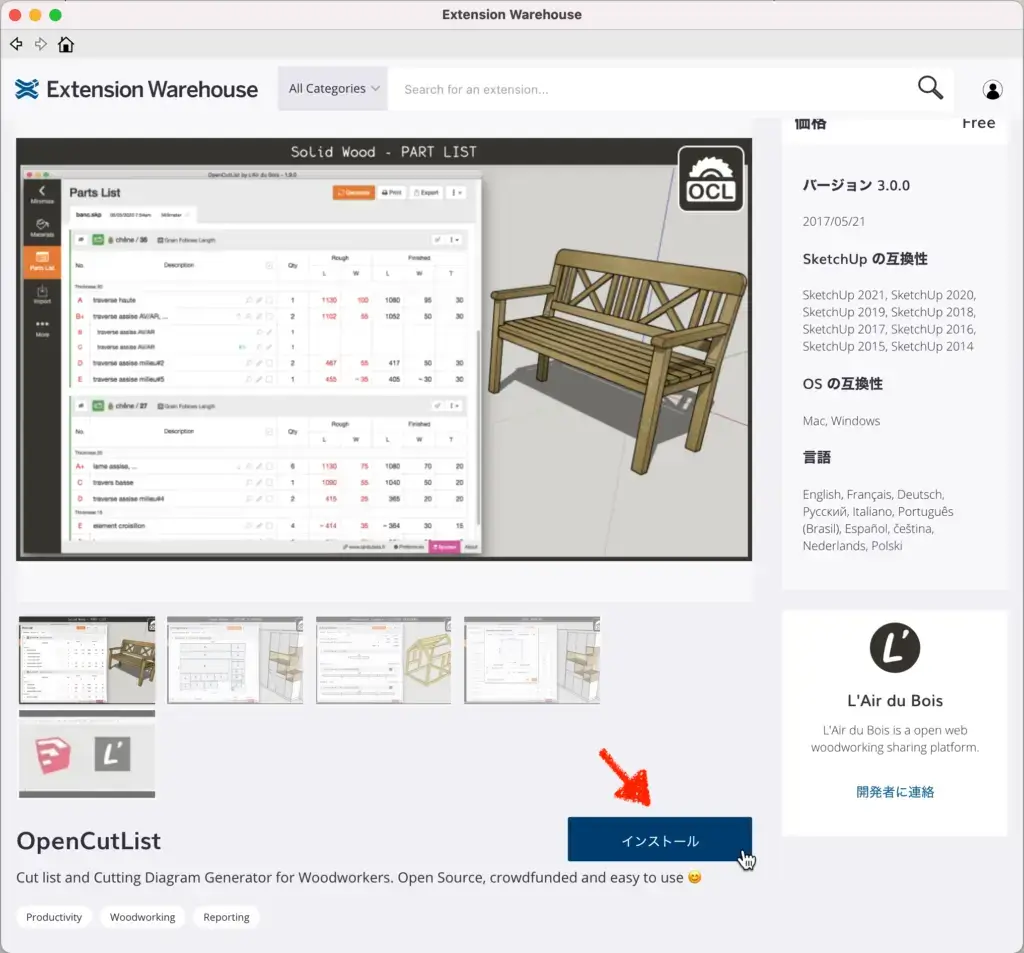Select the bench parts list thumbnail
1024x953 pixels.
(87, 660)
